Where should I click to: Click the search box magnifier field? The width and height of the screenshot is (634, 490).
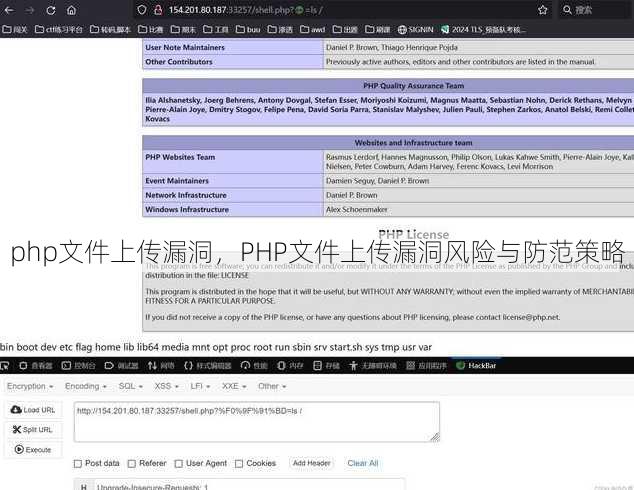[x=595, y=10]
